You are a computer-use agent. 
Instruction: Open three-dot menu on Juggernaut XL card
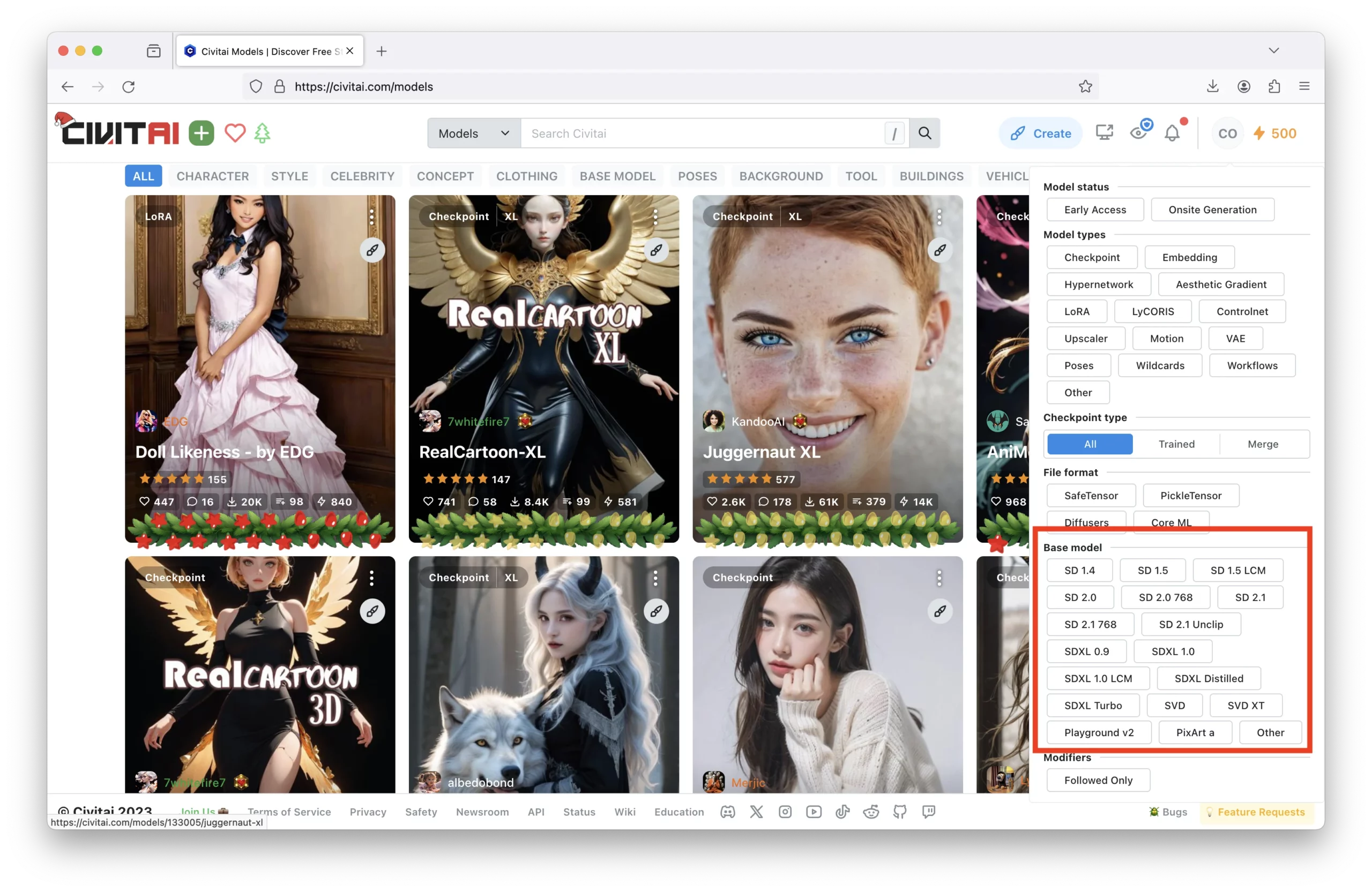click(x=939, y=216)
